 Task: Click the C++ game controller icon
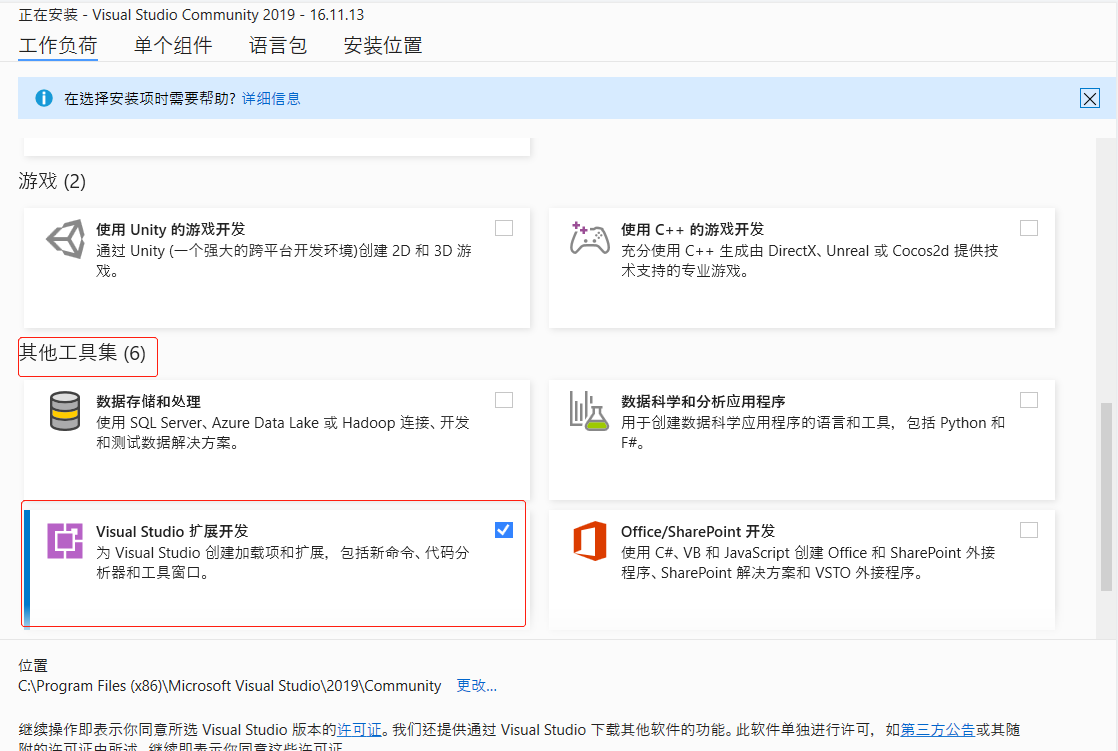(590, 238)
